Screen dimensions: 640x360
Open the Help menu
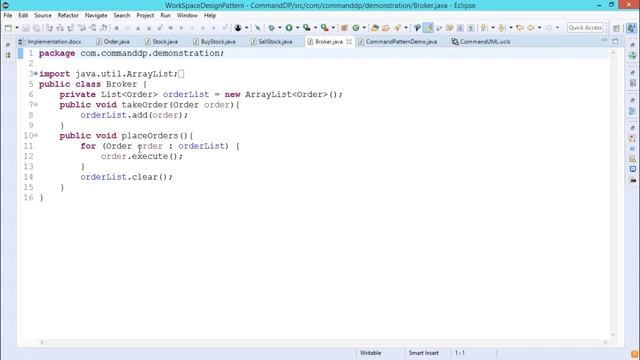click(x=210, y=16)
